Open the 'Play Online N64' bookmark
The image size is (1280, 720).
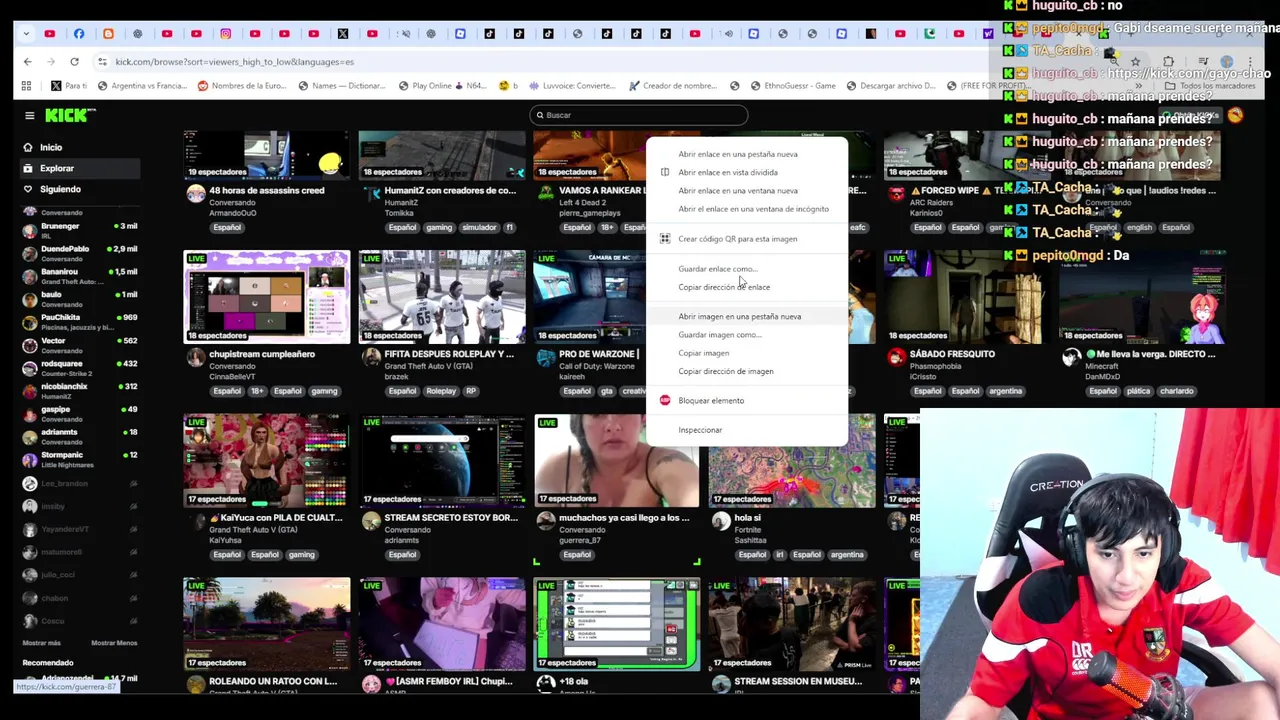(443, 86)
